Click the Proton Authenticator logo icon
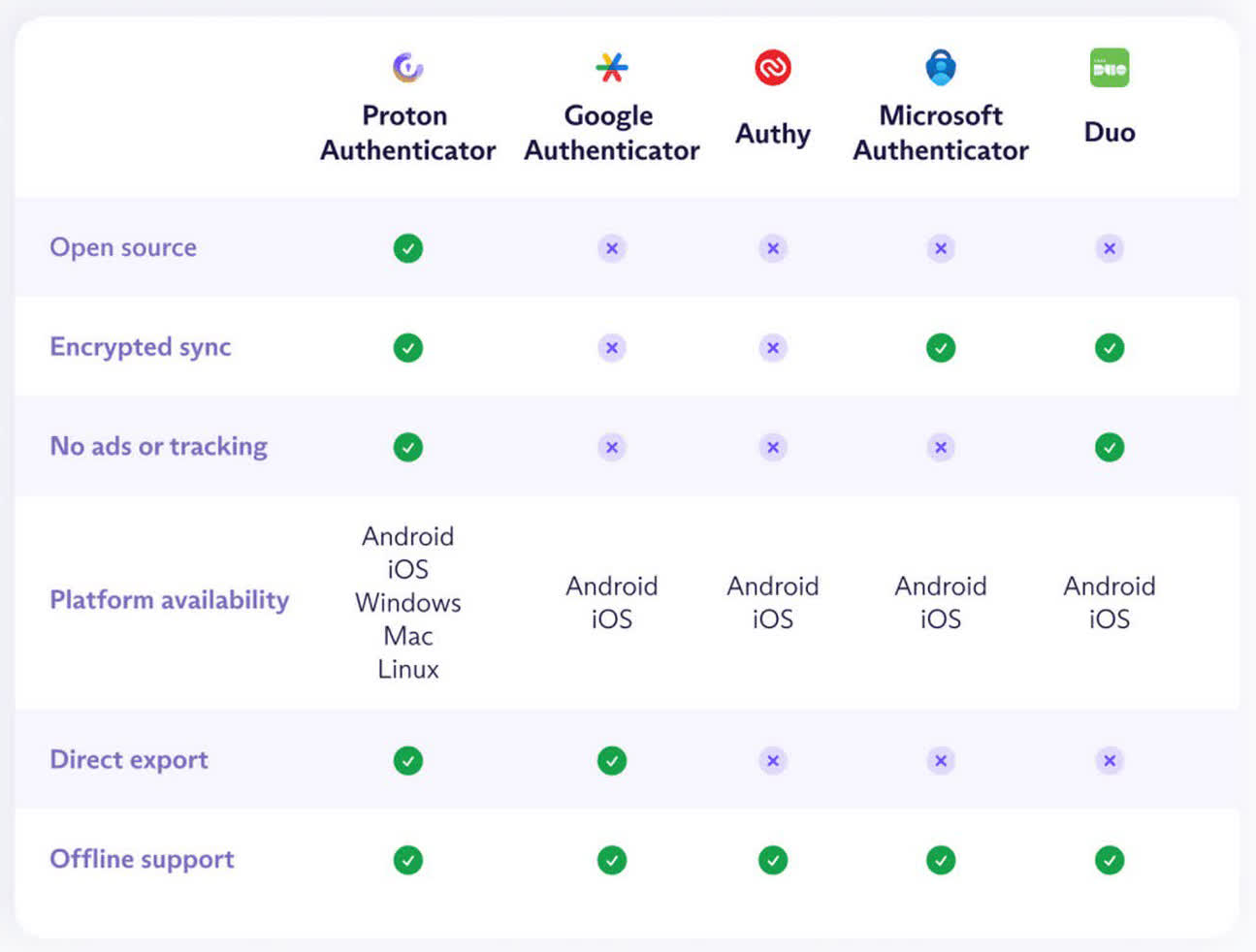1256x952 pixels. 407,67
